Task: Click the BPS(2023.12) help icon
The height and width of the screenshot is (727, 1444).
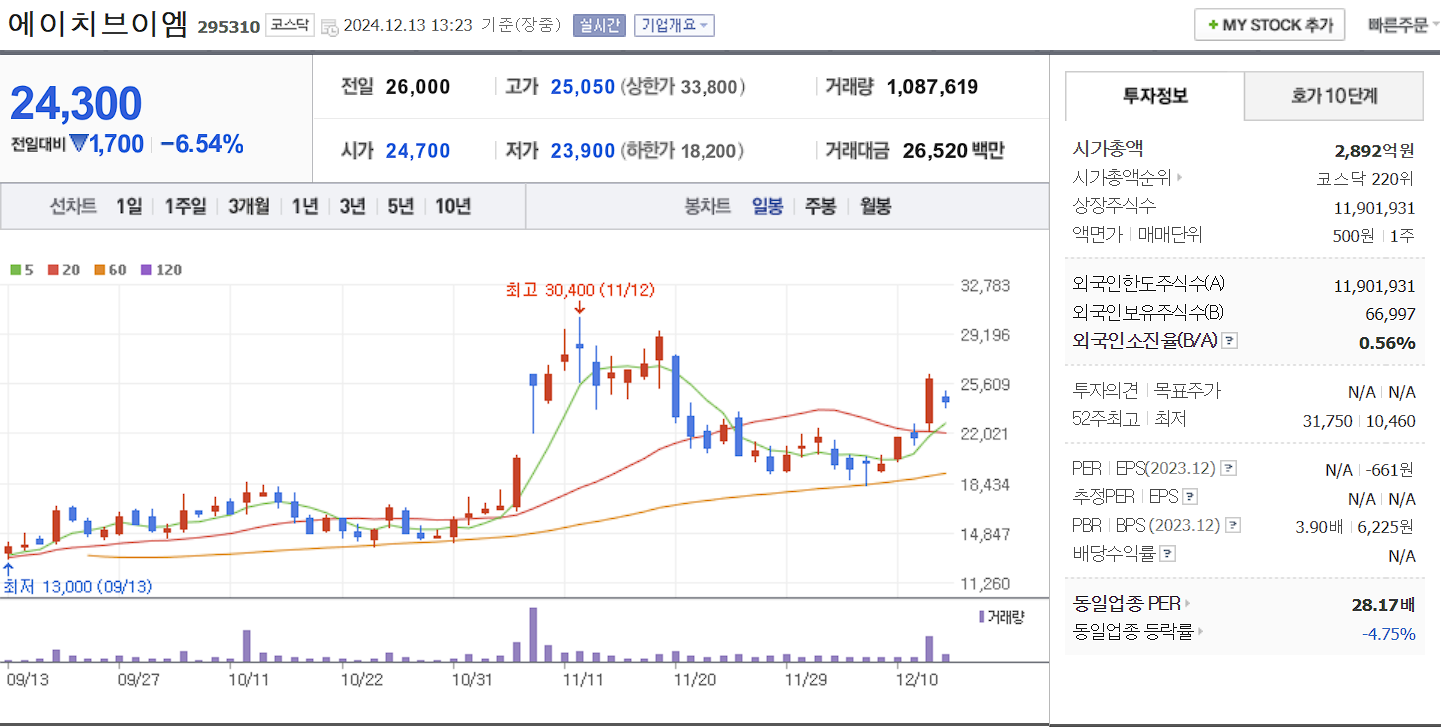Action: click(1233, 526)
